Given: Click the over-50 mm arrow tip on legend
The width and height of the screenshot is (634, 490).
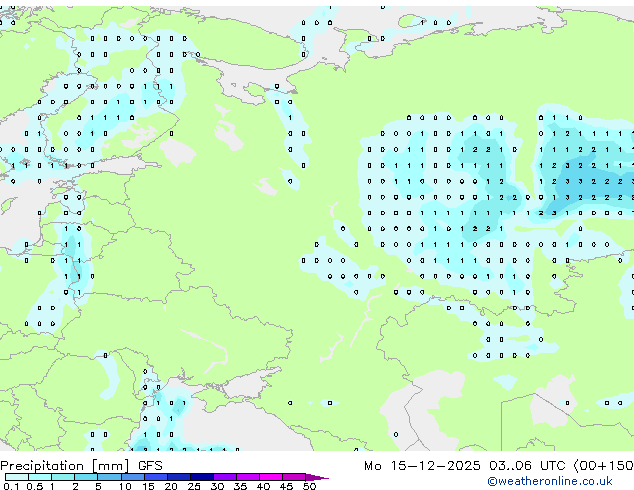Looking at the screenshot, I should click(317, 477).
